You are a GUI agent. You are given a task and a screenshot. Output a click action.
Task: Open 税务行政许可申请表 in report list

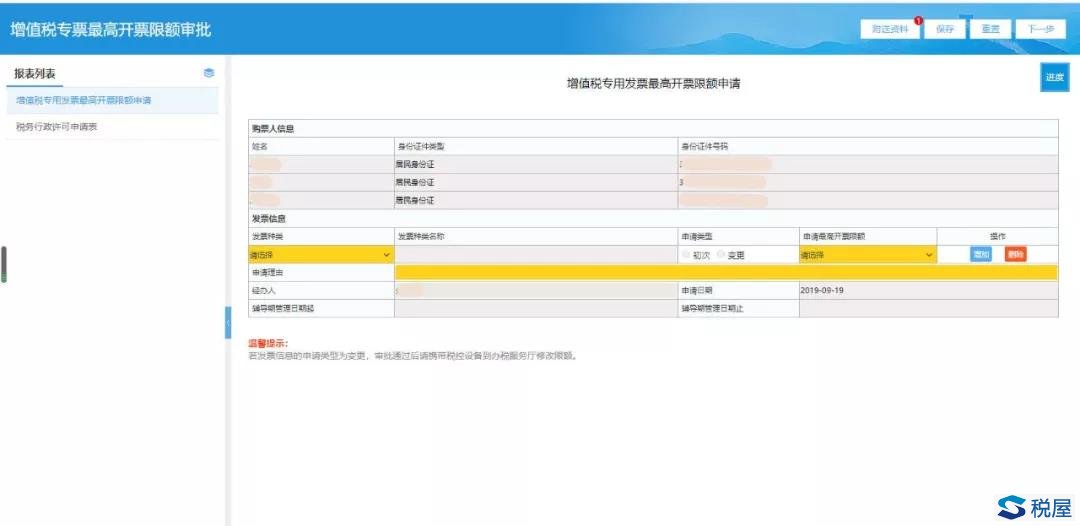[x=56, y=127]
